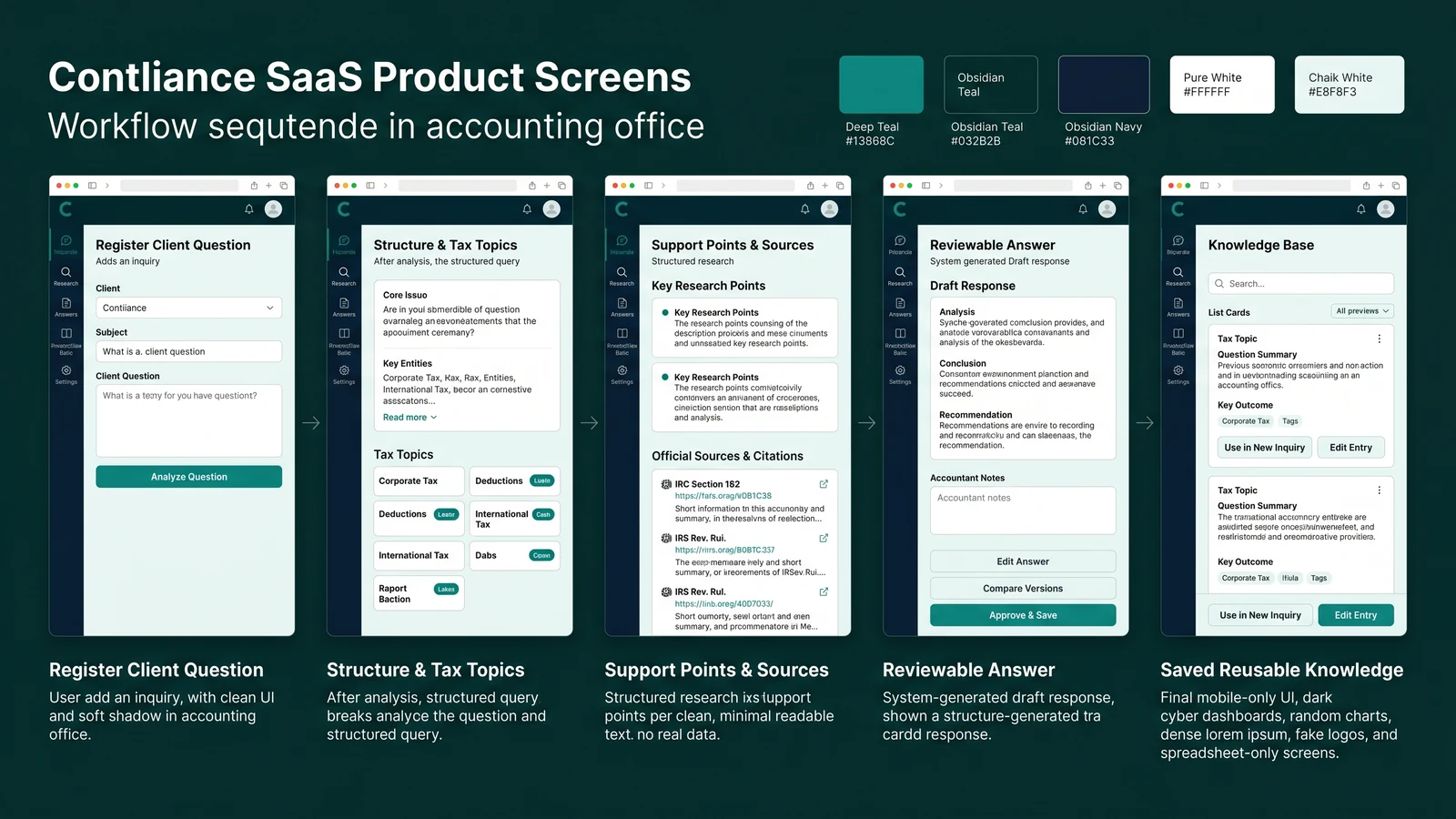Viewport: 1456px width, 819px height.
Task: Select the International Tax topic with Cash badge
Action: tap(514, 519)
